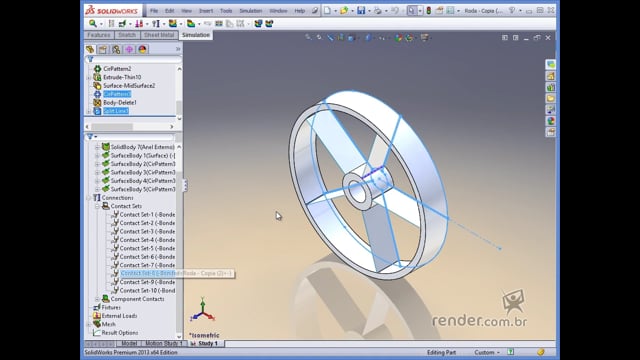
Task: Click the Study advisor magnifier icon
Action: [93, 24]
